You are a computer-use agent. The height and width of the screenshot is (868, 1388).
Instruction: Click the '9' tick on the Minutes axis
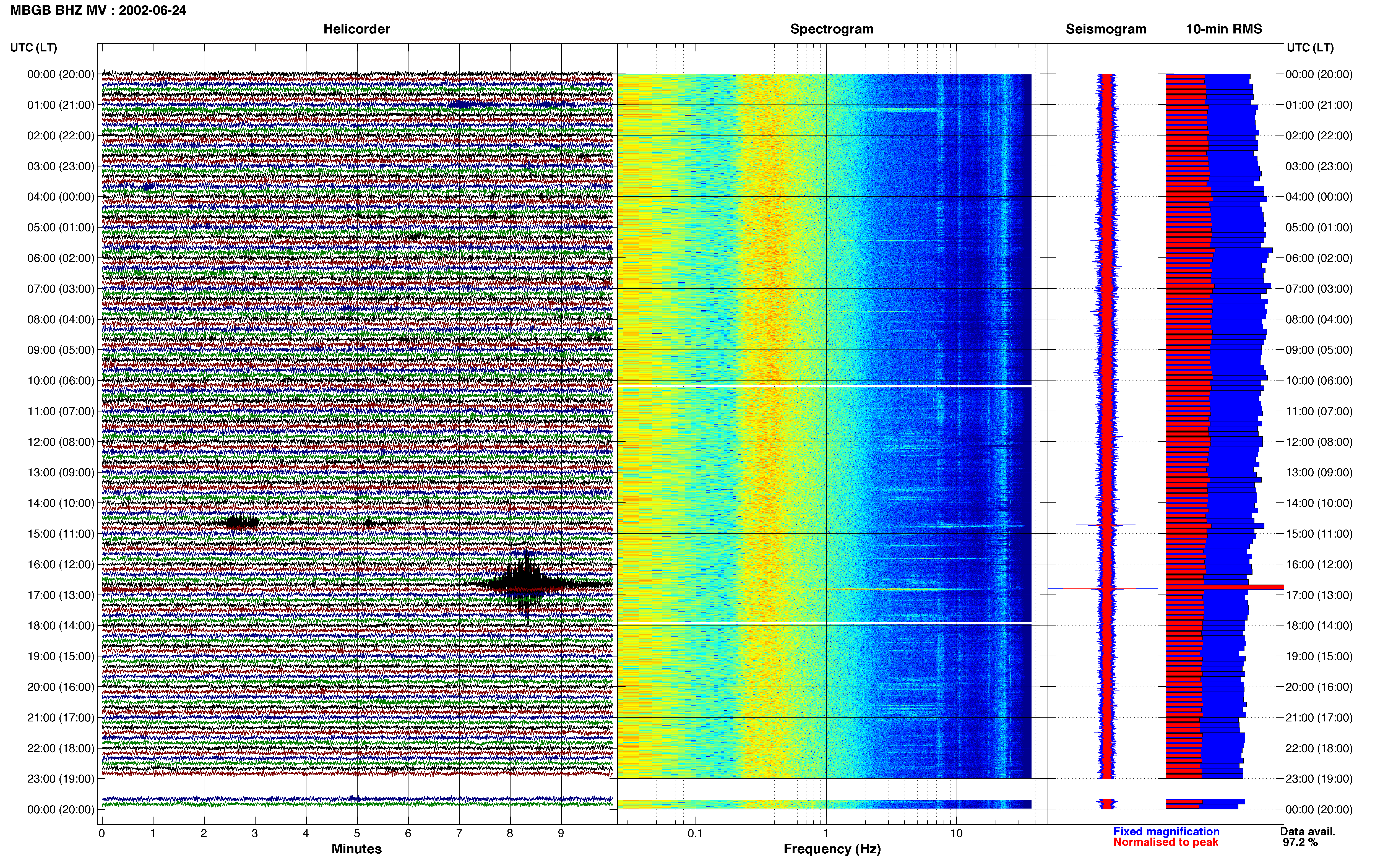click(x=561, y=833)
